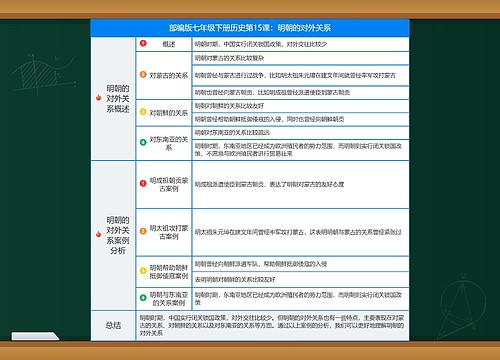
Task: Select the 欧洲殖民者 paragraph under 对东南亚的关系
Action: click(301, 150)
